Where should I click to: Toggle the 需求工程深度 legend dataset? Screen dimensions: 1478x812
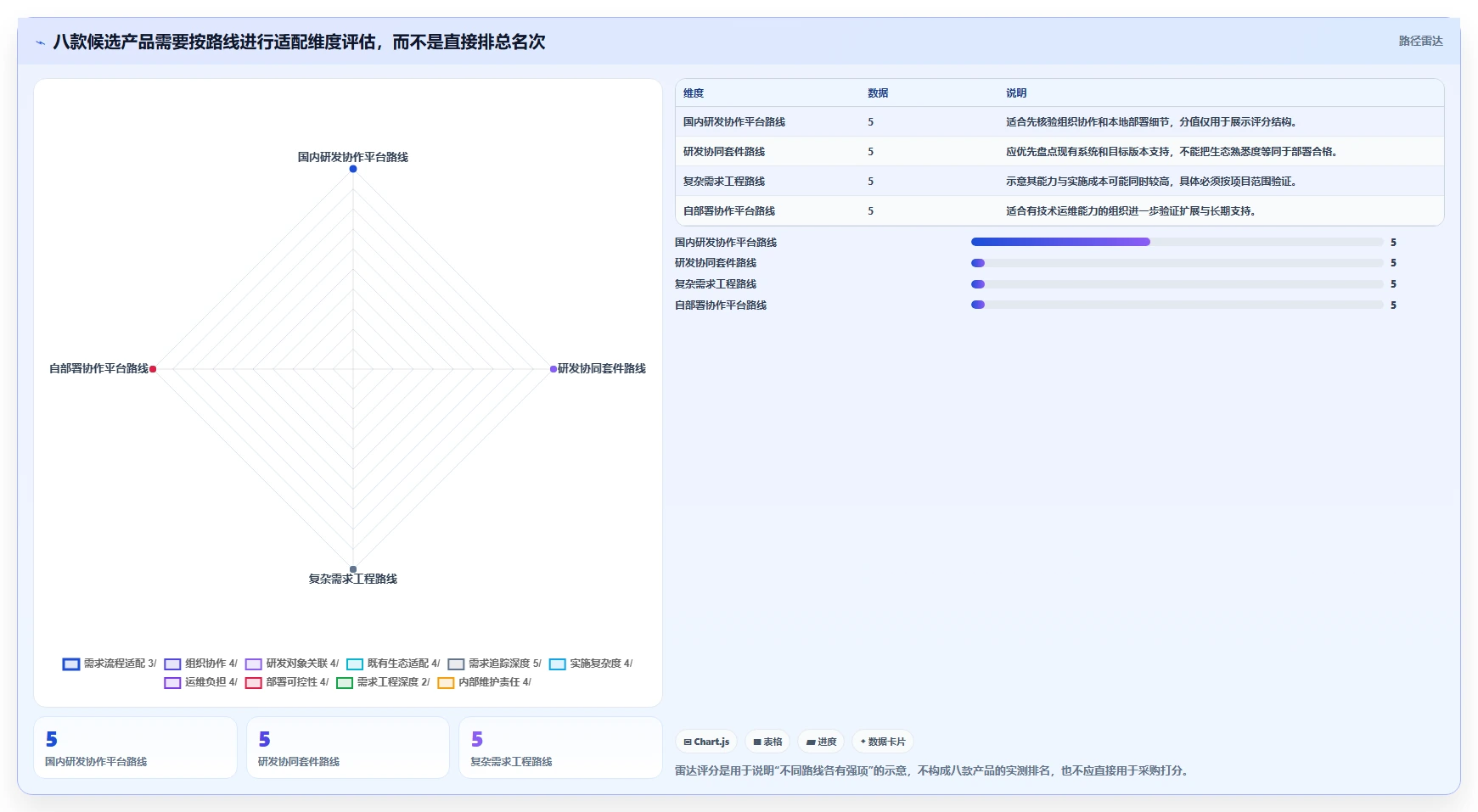point(383,682)
